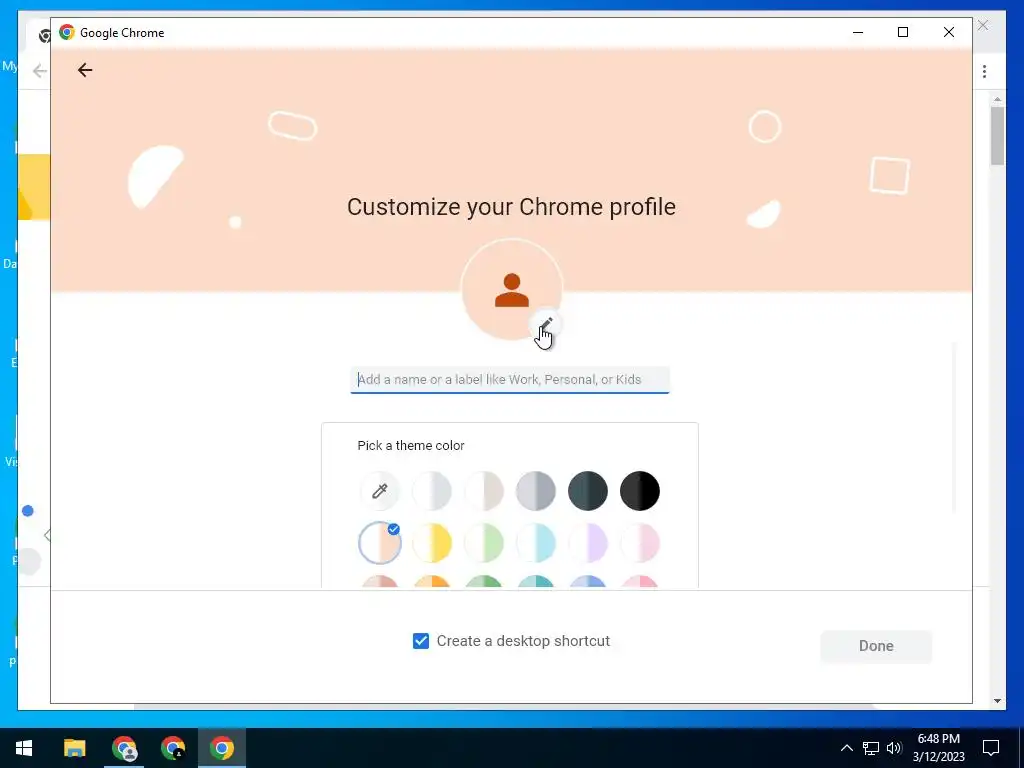Image resolution: width=1024 pixels, height=768 pixels.
Task: Pick the dark slate theme color
Action: [x=588, y=490]
